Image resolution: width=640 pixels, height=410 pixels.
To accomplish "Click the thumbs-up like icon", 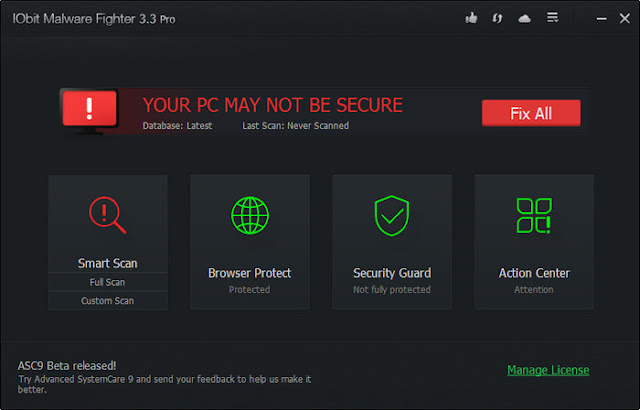I will [471, 18].
